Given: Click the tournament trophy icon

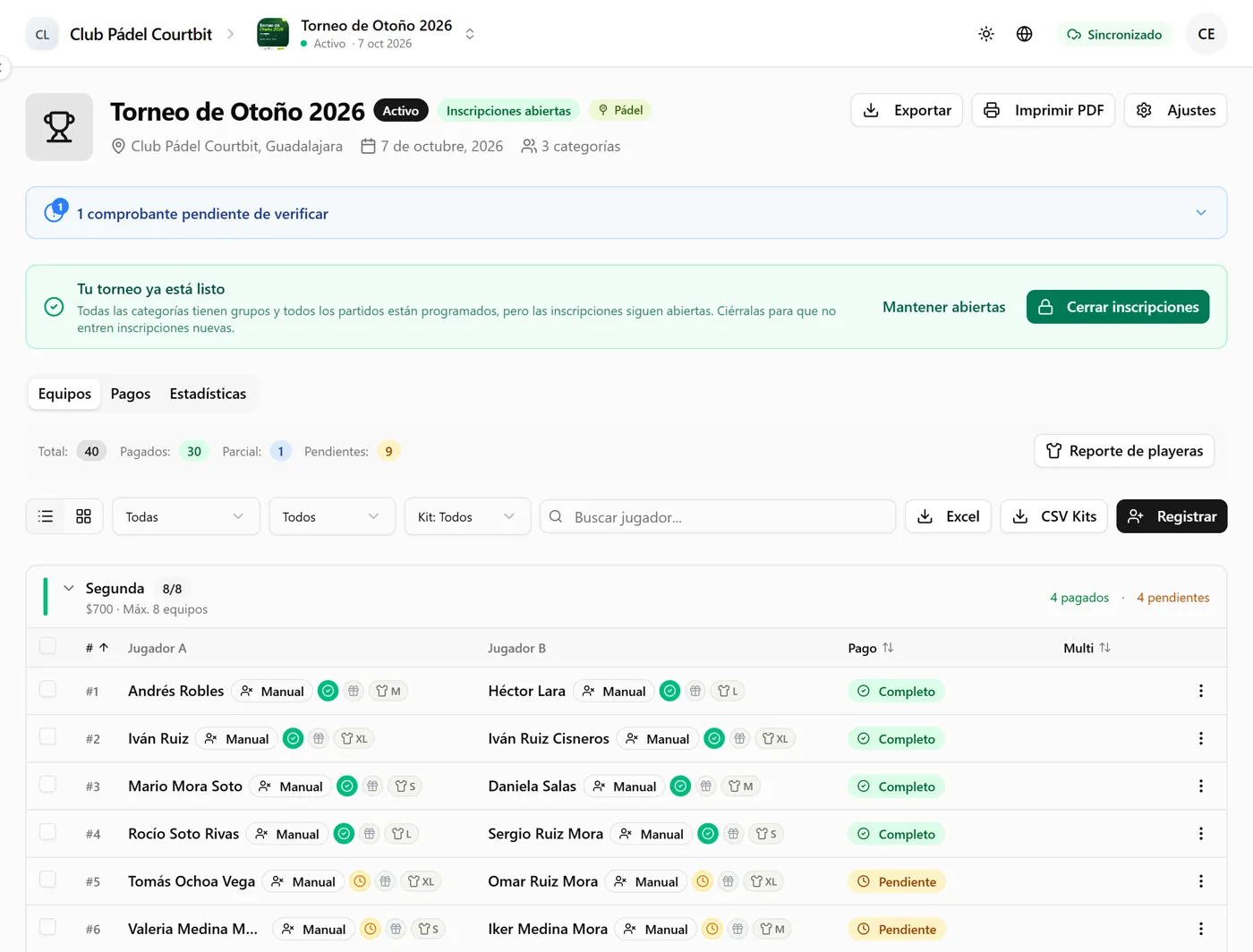Looking at the screenshot, I should 59,127.
